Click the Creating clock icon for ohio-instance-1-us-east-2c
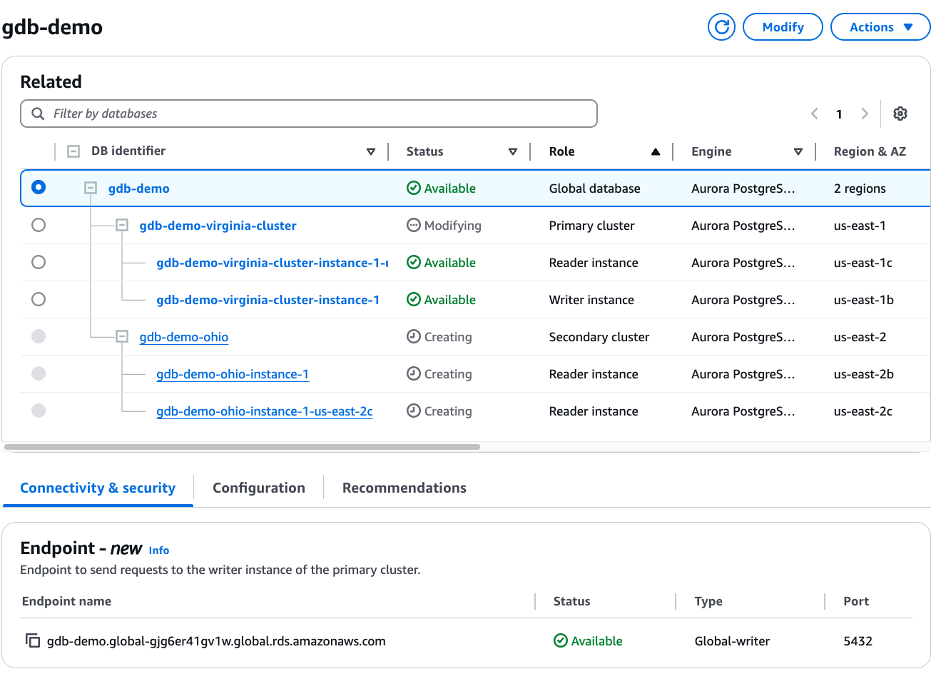 pyautogui.click(x=413, y=411)
